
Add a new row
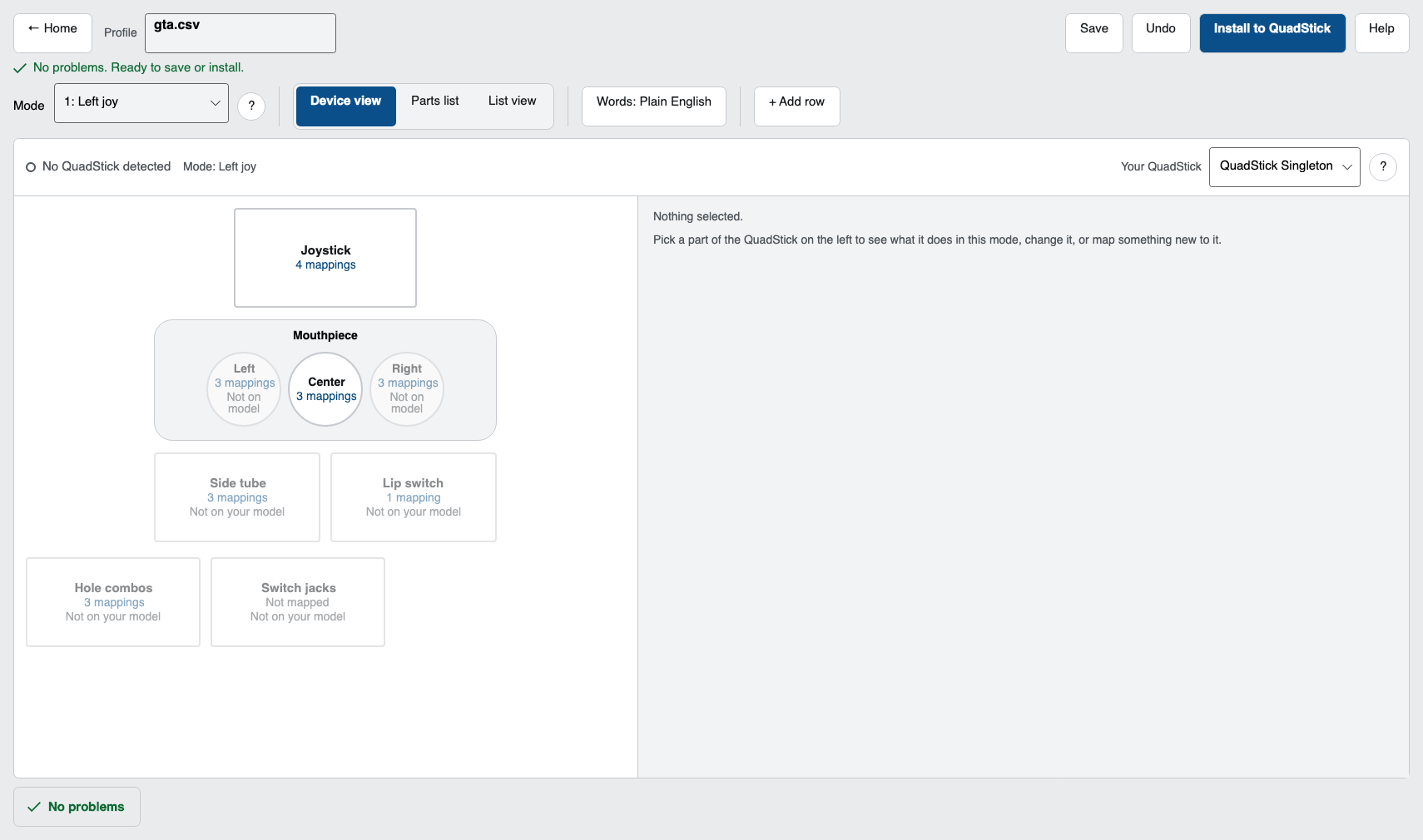click(x=797, y=106)
